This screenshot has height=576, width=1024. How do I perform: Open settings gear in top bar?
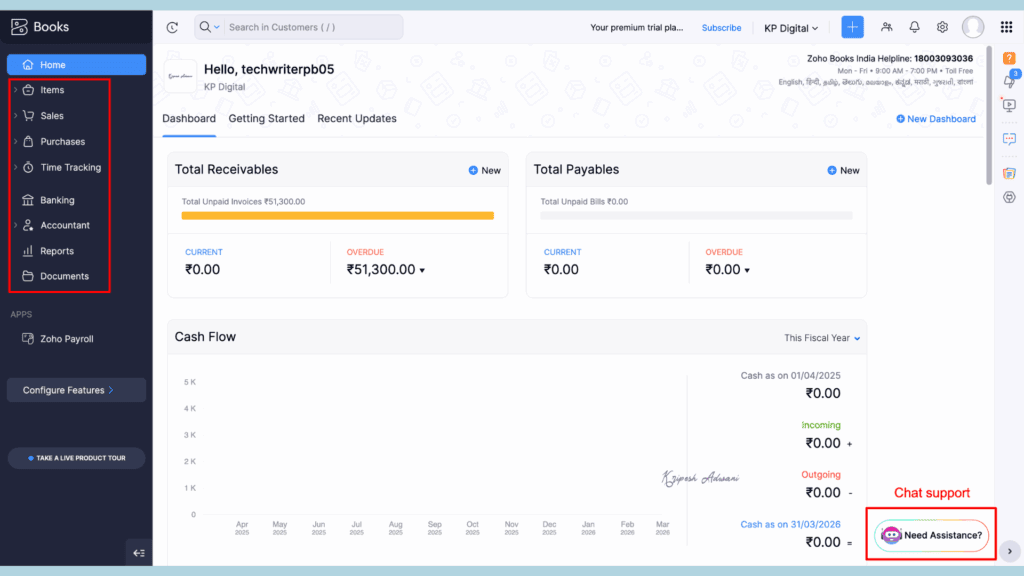tap(942, 27)
